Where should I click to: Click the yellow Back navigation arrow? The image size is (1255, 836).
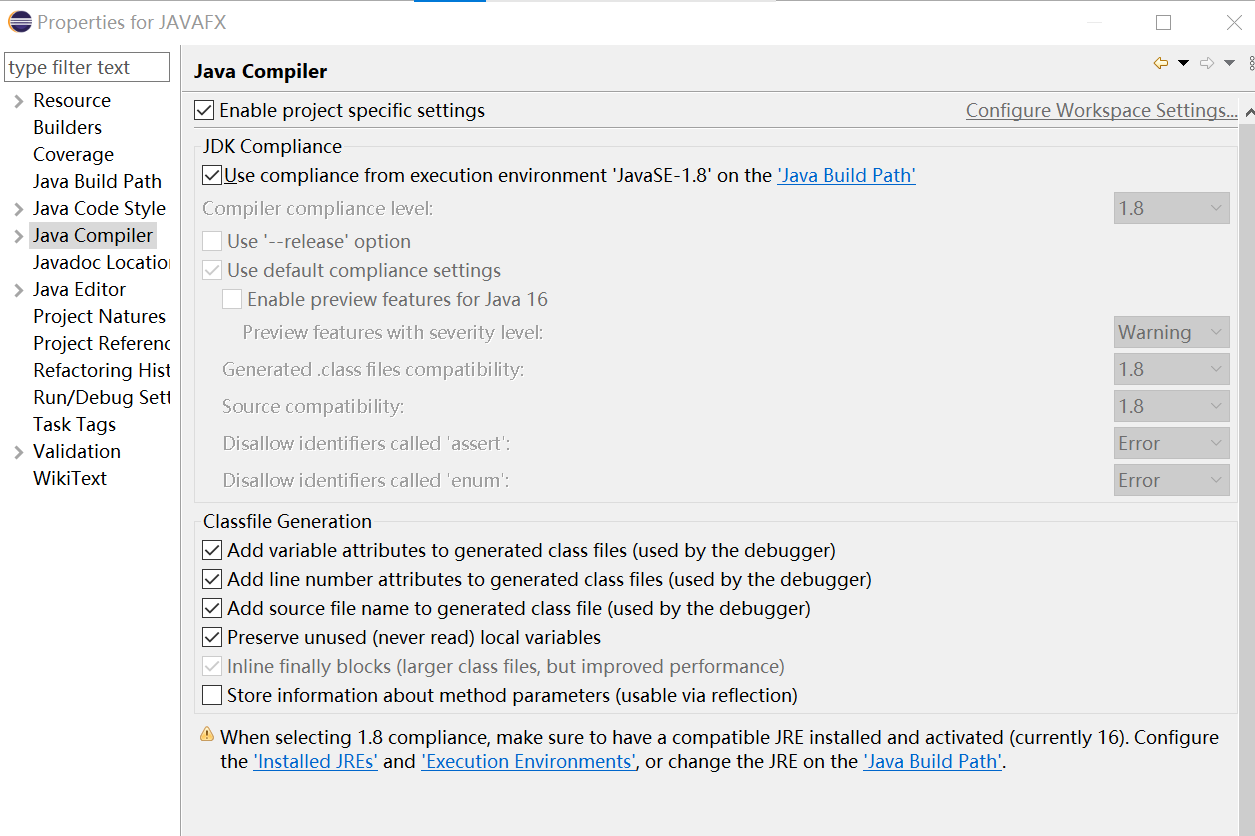pyautogui.click(x=1161, y=63)
